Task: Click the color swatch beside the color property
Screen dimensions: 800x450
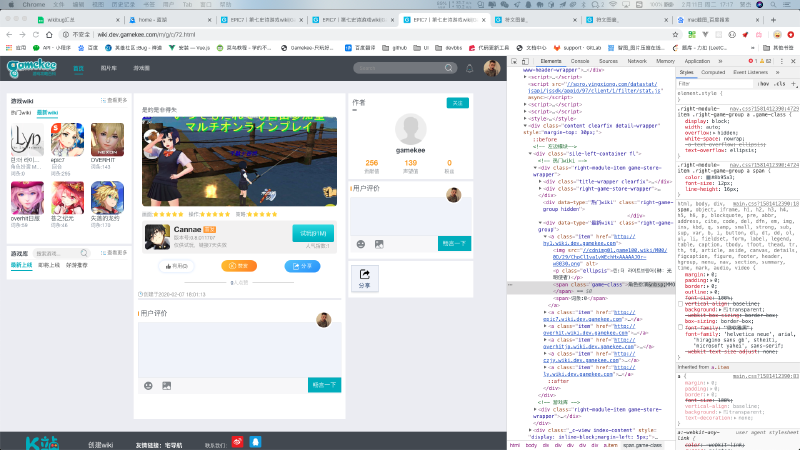Action: 707,177
